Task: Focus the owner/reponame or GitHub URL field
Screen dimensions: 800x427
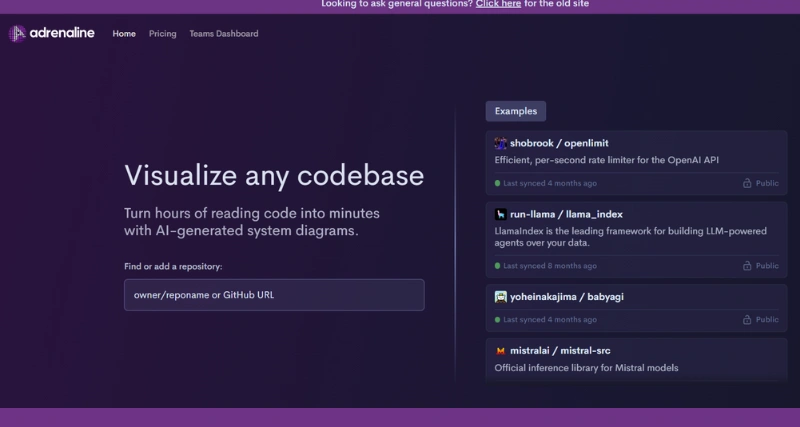Action: (x=274, y=295)
